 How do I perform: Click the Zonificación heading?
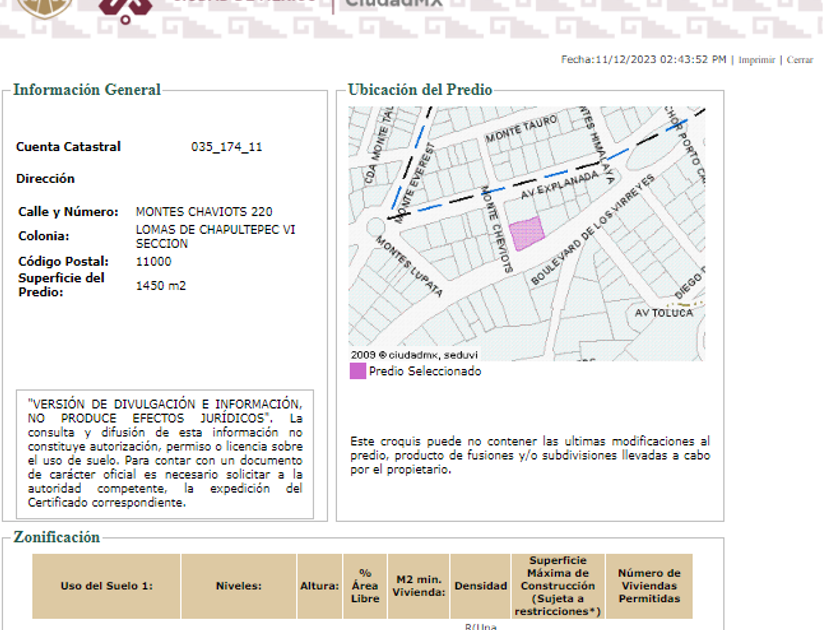point(57,537)
